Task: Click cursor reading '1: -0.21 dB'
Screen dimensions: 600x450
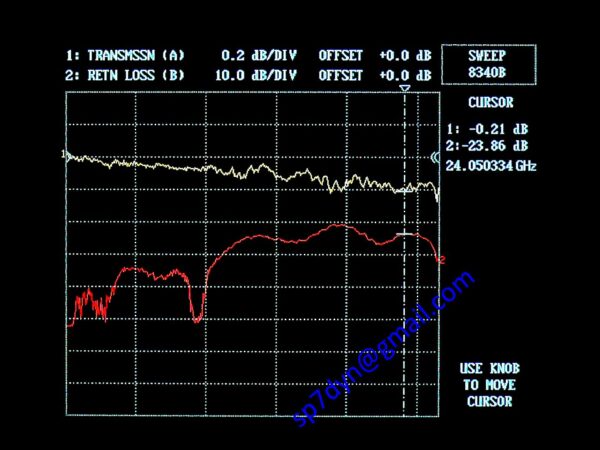Action: (488, 129)
